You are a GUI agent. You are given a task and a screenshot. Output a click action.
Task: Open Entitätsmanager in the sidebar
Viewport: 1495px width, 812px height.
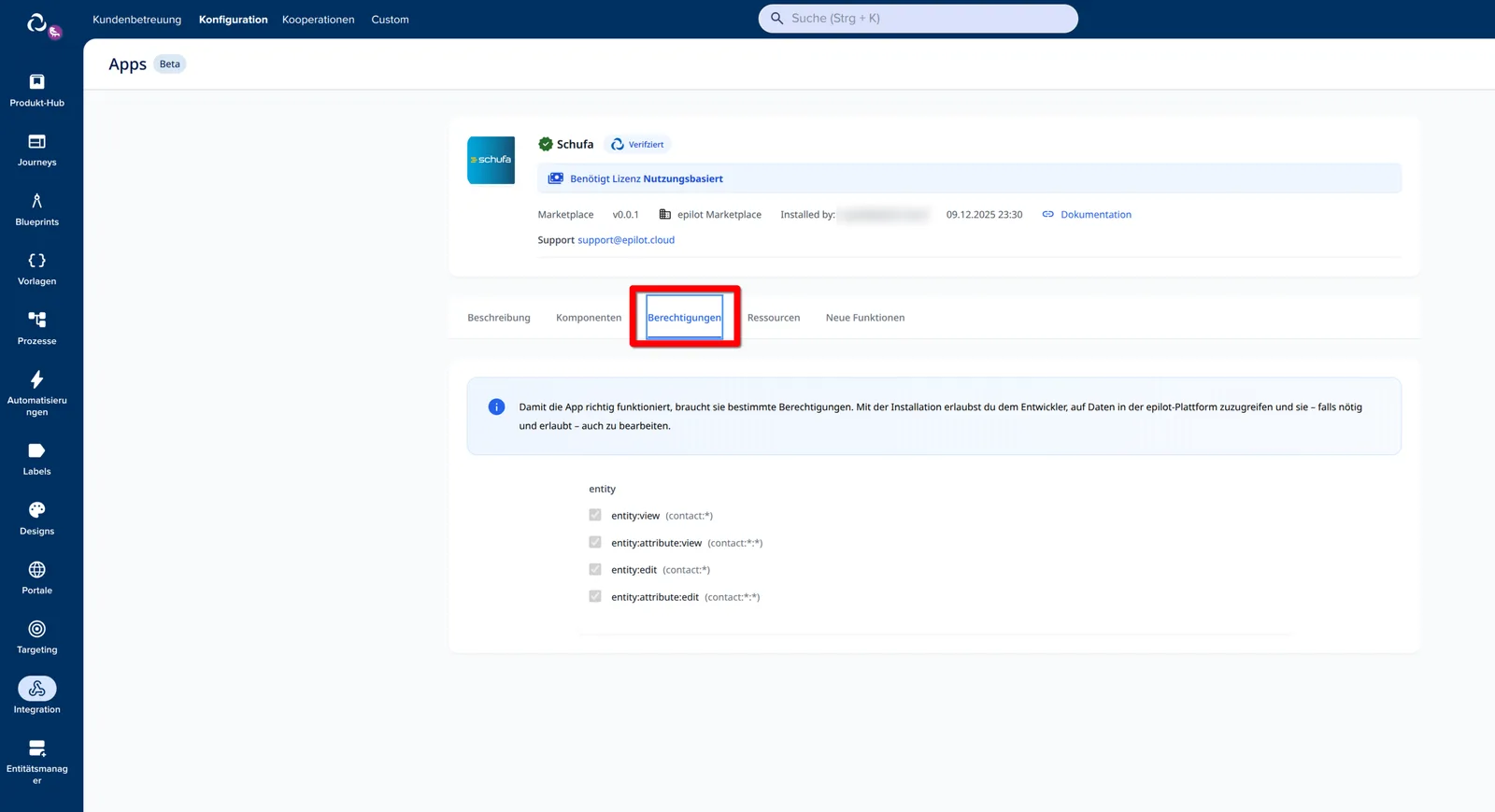[36, 761]
